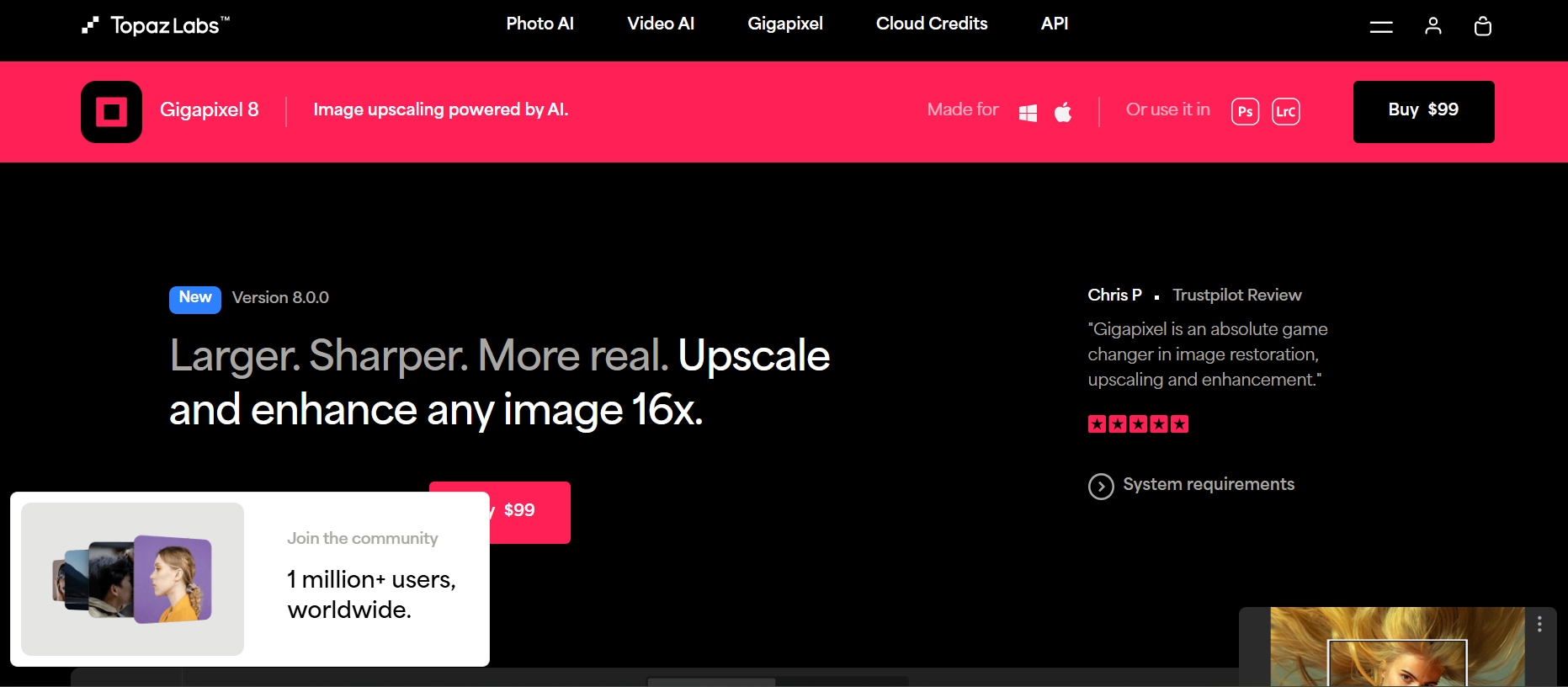
Task: Open the user account icon
Action: [1433, 27]
